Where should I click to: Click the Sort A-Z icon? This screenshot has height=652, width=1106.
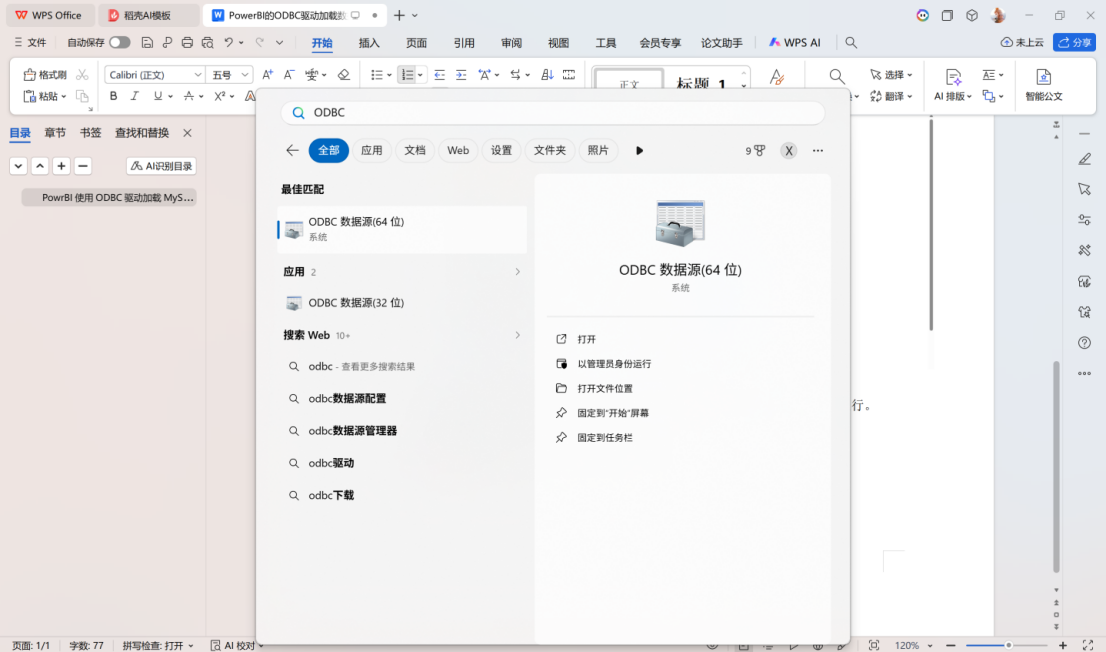point(547,75)
